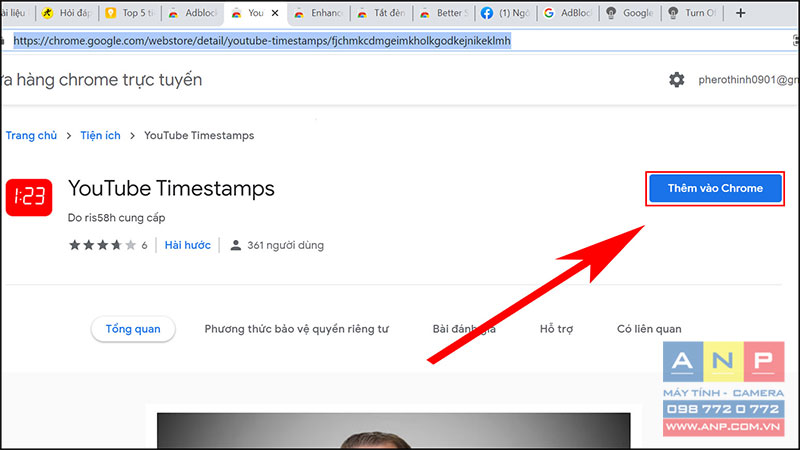This screenshot has height=450, width=800.
Task: Switch to Phương thức bảo vệ quyền riêng tư tab
Action: (296, 329)
